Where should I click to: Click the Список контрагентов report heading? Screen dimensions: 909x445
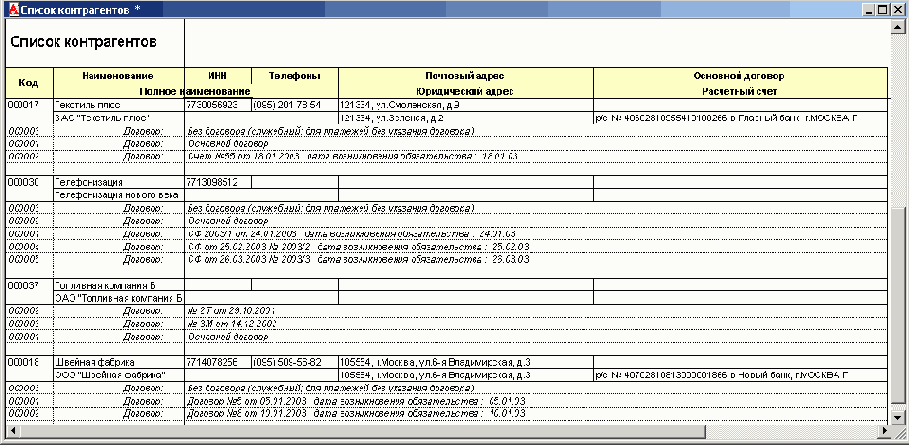83,43
